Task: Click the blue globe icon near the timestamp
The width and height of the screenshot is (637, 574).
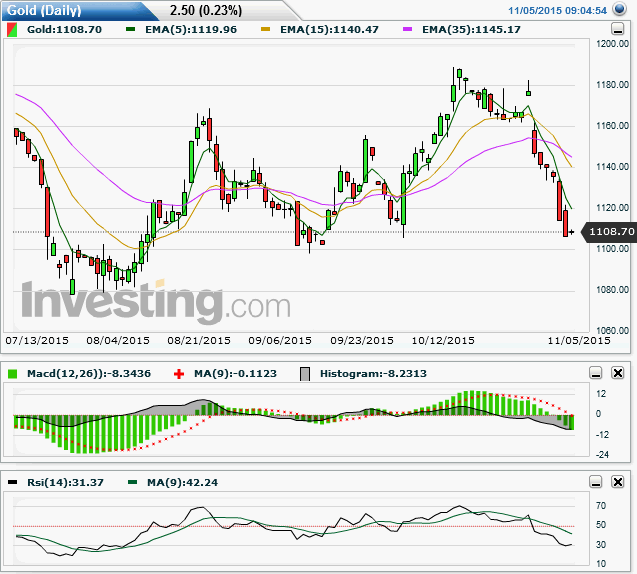Action: coord(620,9)
